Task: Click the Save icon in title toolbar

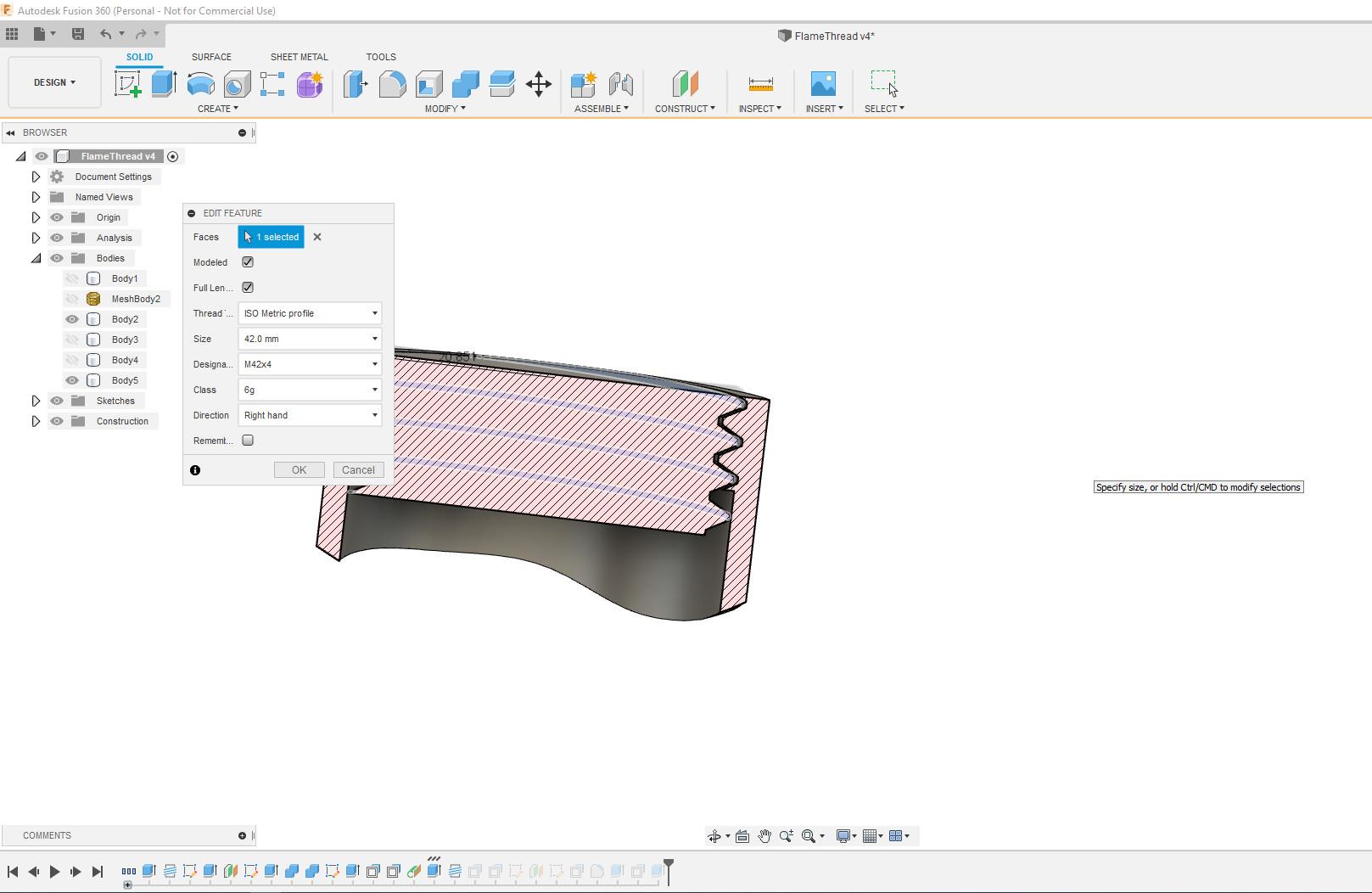Action: click(x=78, y=34)
